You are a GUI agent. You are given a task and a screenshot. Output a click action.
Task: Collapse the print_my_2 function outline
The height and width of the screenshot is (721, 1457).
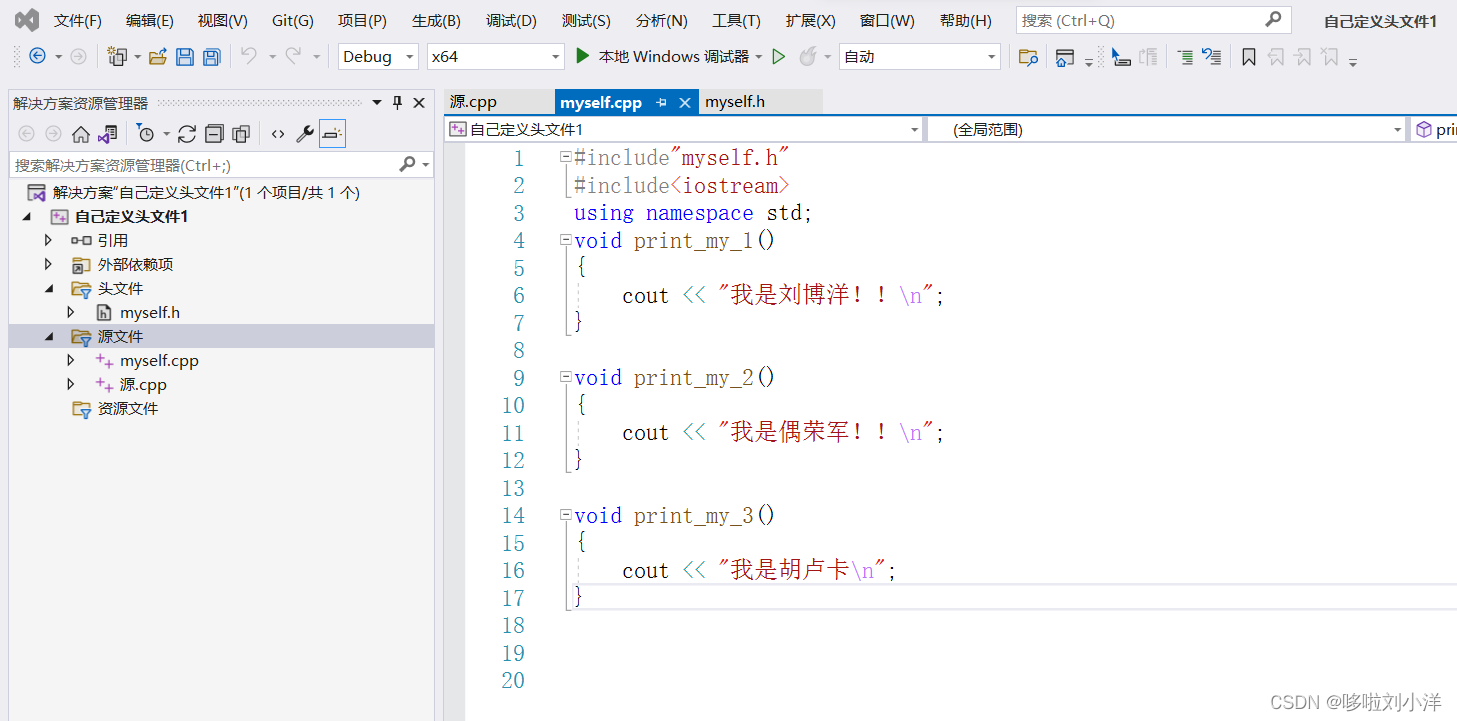pos(566,377)
